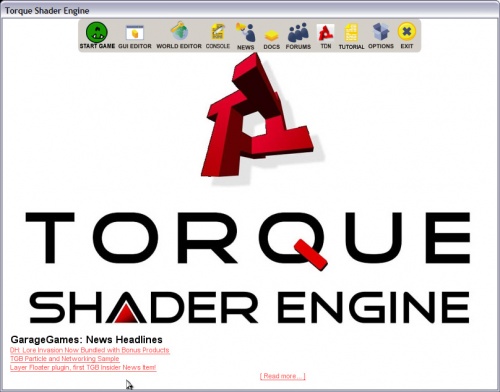Visit Forums people icon

pyautogui.click(x=298, y=32)
